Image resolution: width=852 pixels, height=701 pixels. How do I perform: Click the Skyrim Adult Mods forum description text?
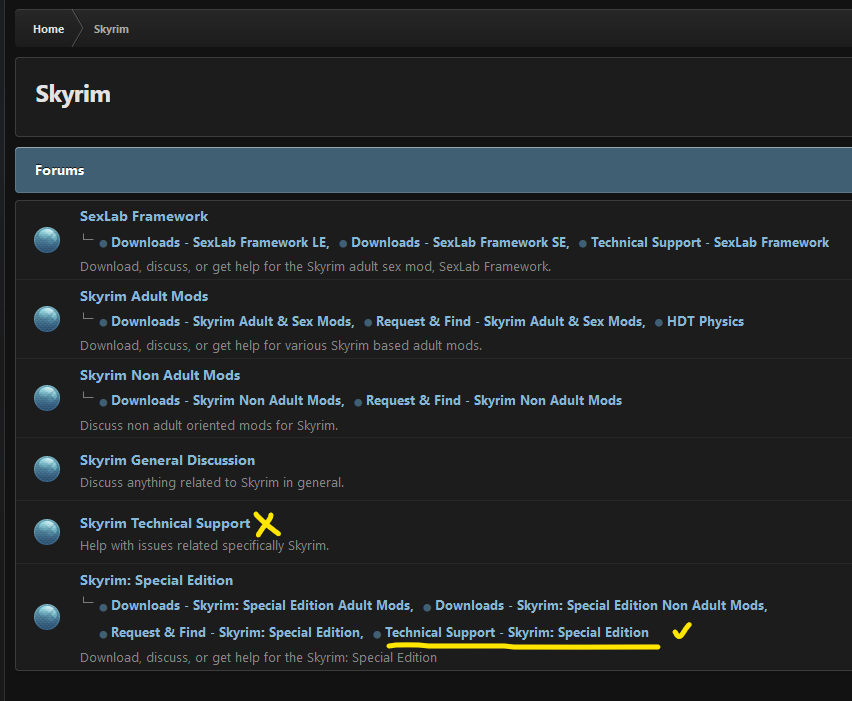pos(281,346)
